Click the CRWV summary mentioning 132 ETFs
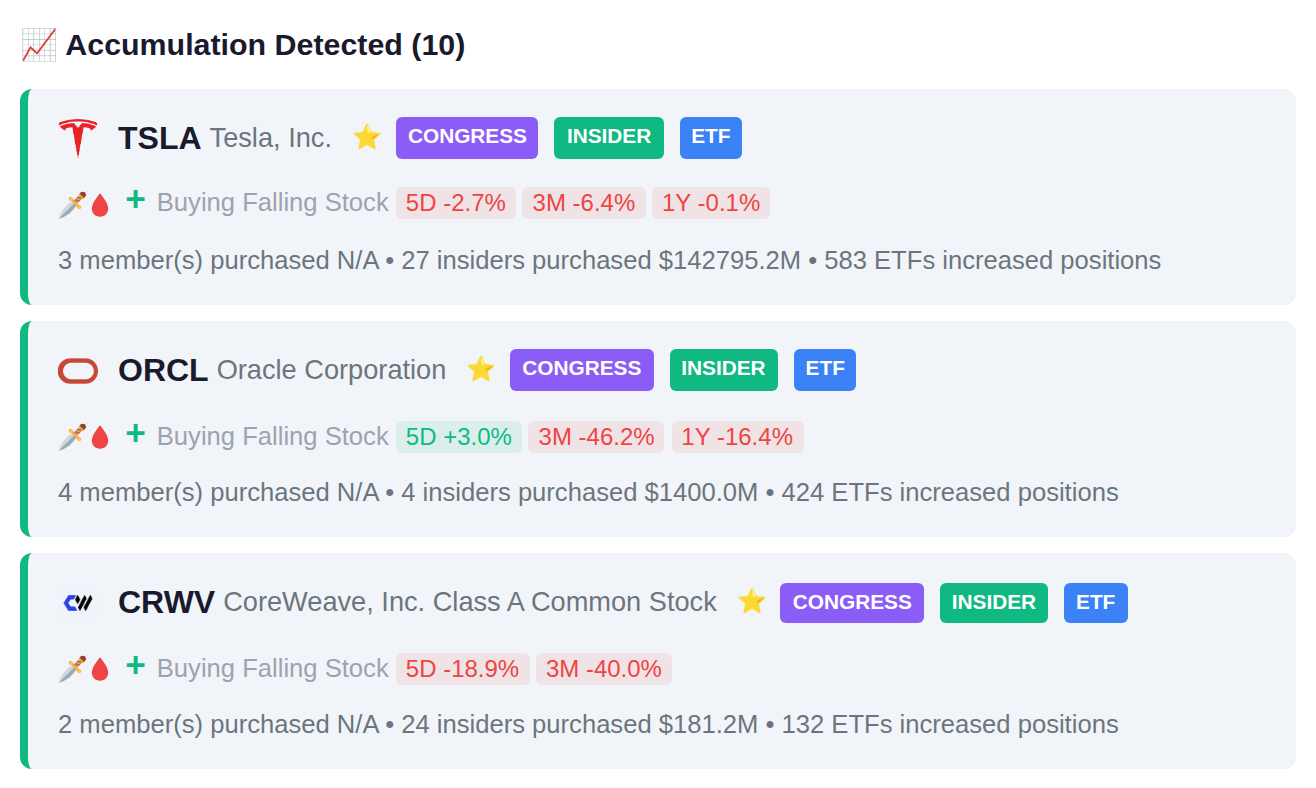 [588, 725]
